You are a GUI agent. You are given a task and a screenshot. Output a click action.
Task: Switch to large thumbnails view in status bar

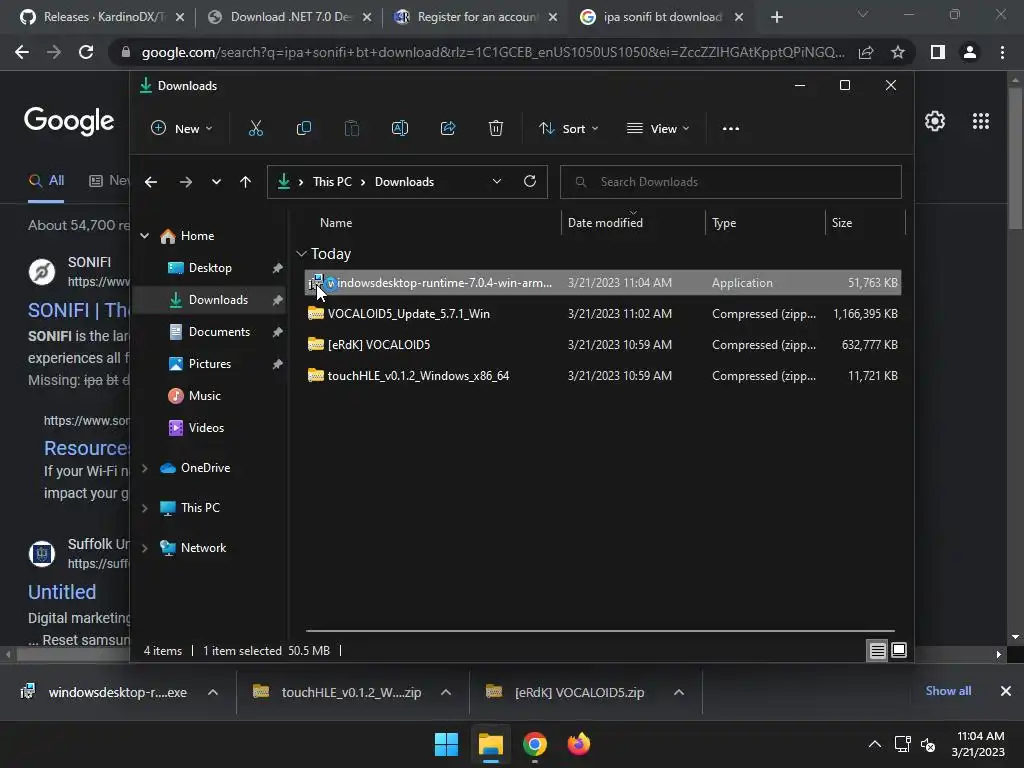pos(899,650)
